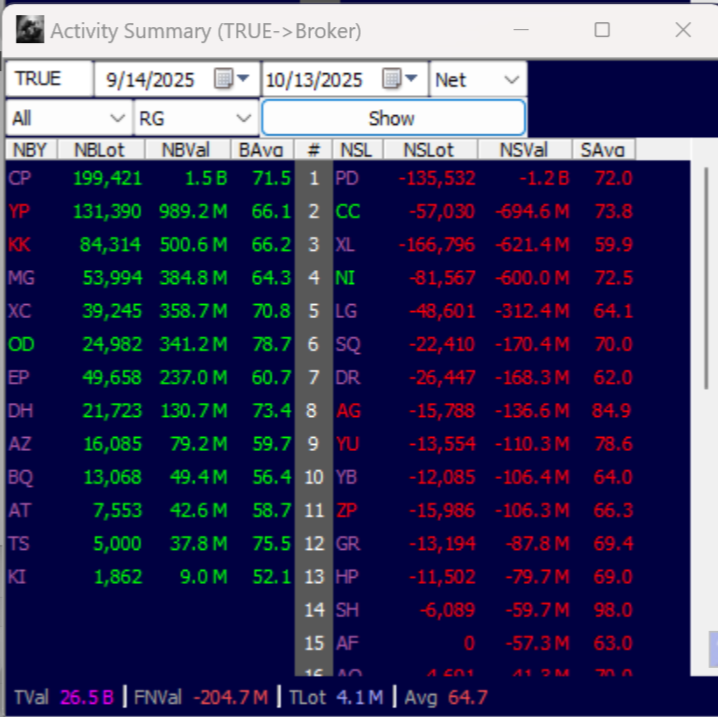Select buyer broker AT in row 11
The height and width of the screenshot is (717, 718).
coord(19,510)
